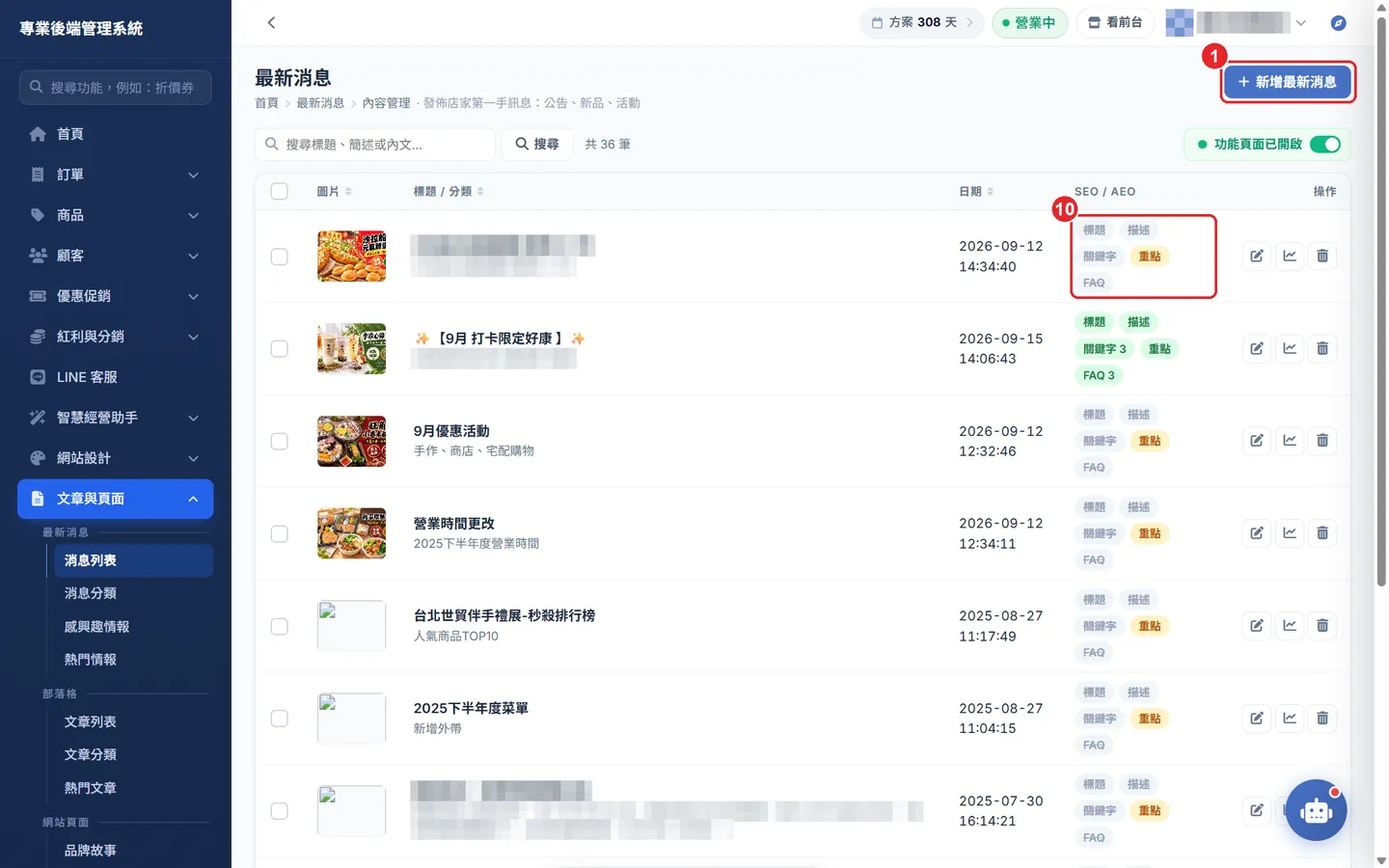The image size is (1389, 868).
Task: Select the 9月優惠活動 row checkbox
Action: (280, 441)
